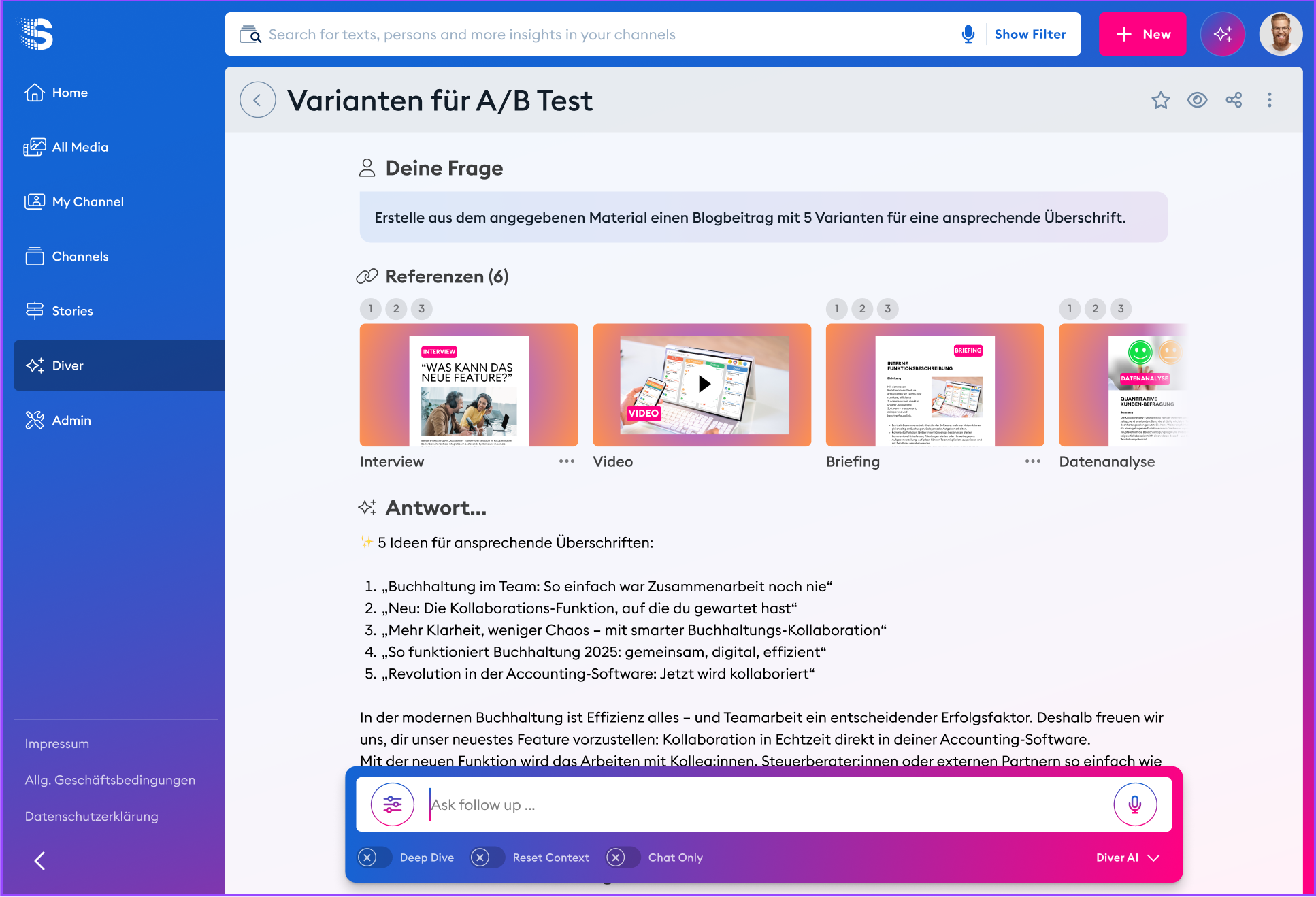Select citation 1 above the Interview card
The image size is (1316, 897).
pyautogui.click(x=371, y=309)
